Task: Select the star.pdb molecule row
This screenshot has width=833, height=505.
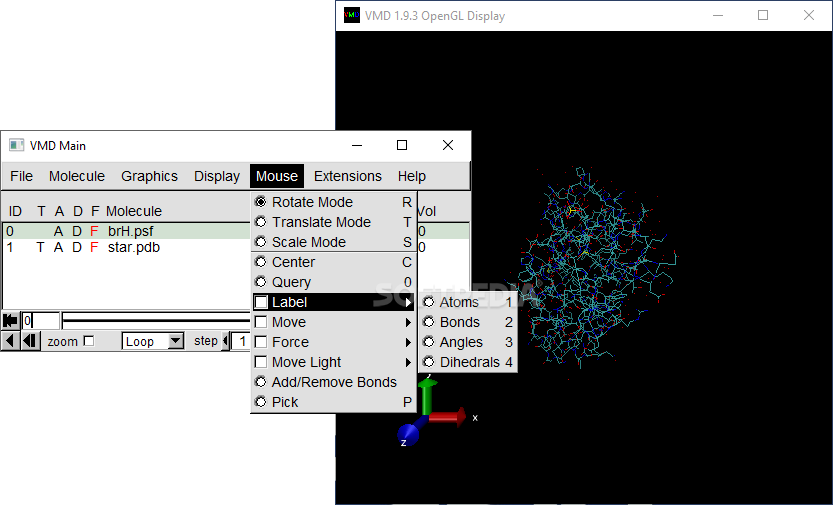Action: (x=126, y=247)
